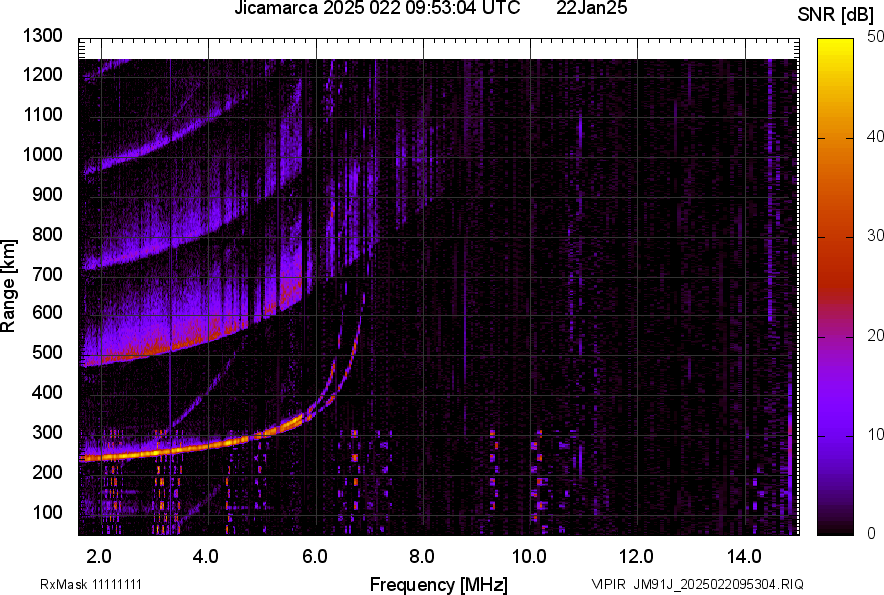
Task: Click the Range [km] axis label
Action: (10, 286)
